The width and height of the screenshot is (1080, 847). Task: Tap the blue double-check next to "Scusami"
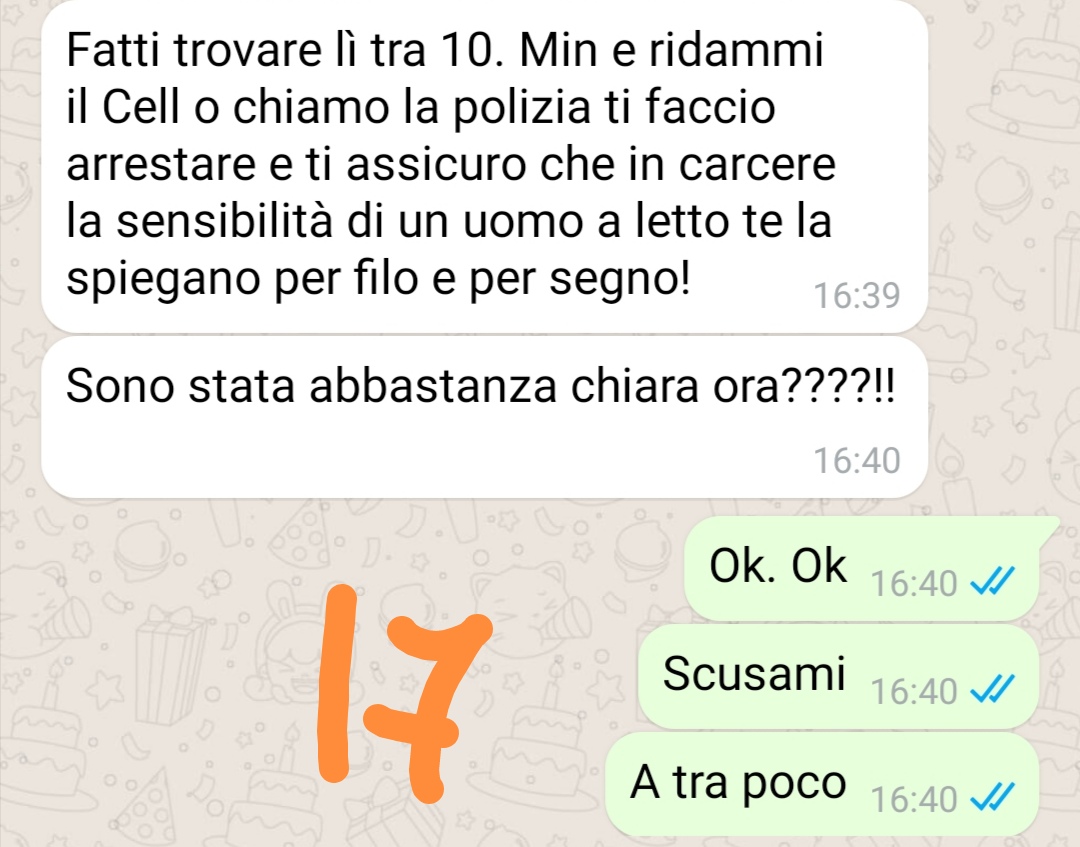pos(993,690)
